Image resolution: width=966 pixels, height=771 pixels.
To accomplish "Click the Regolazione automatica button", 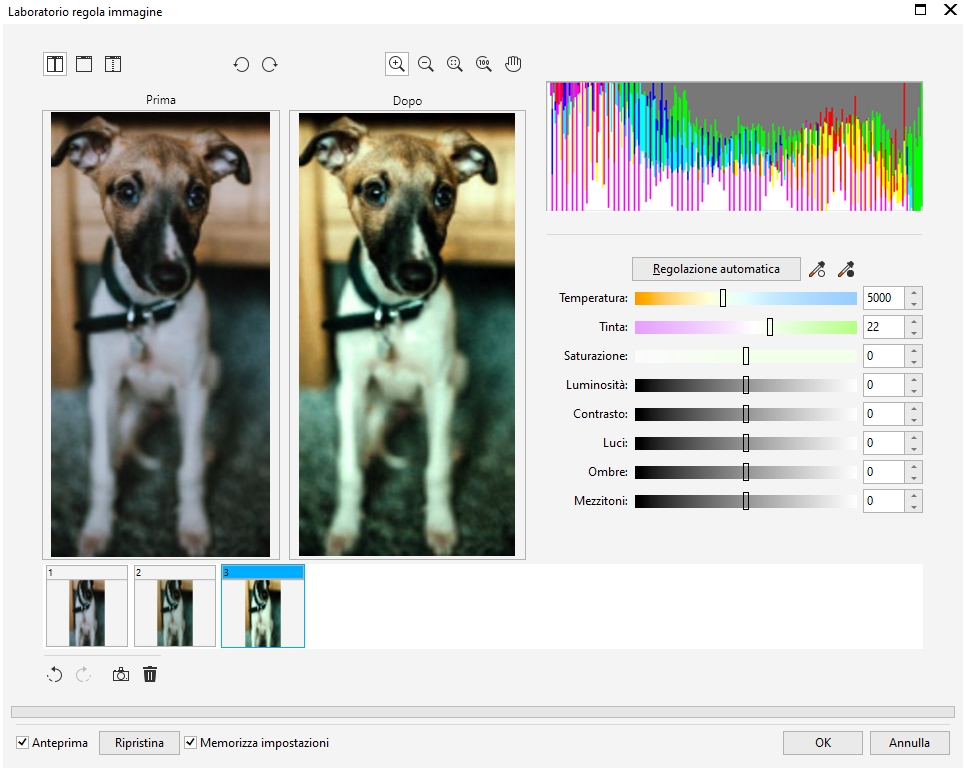I will [717, 269].
